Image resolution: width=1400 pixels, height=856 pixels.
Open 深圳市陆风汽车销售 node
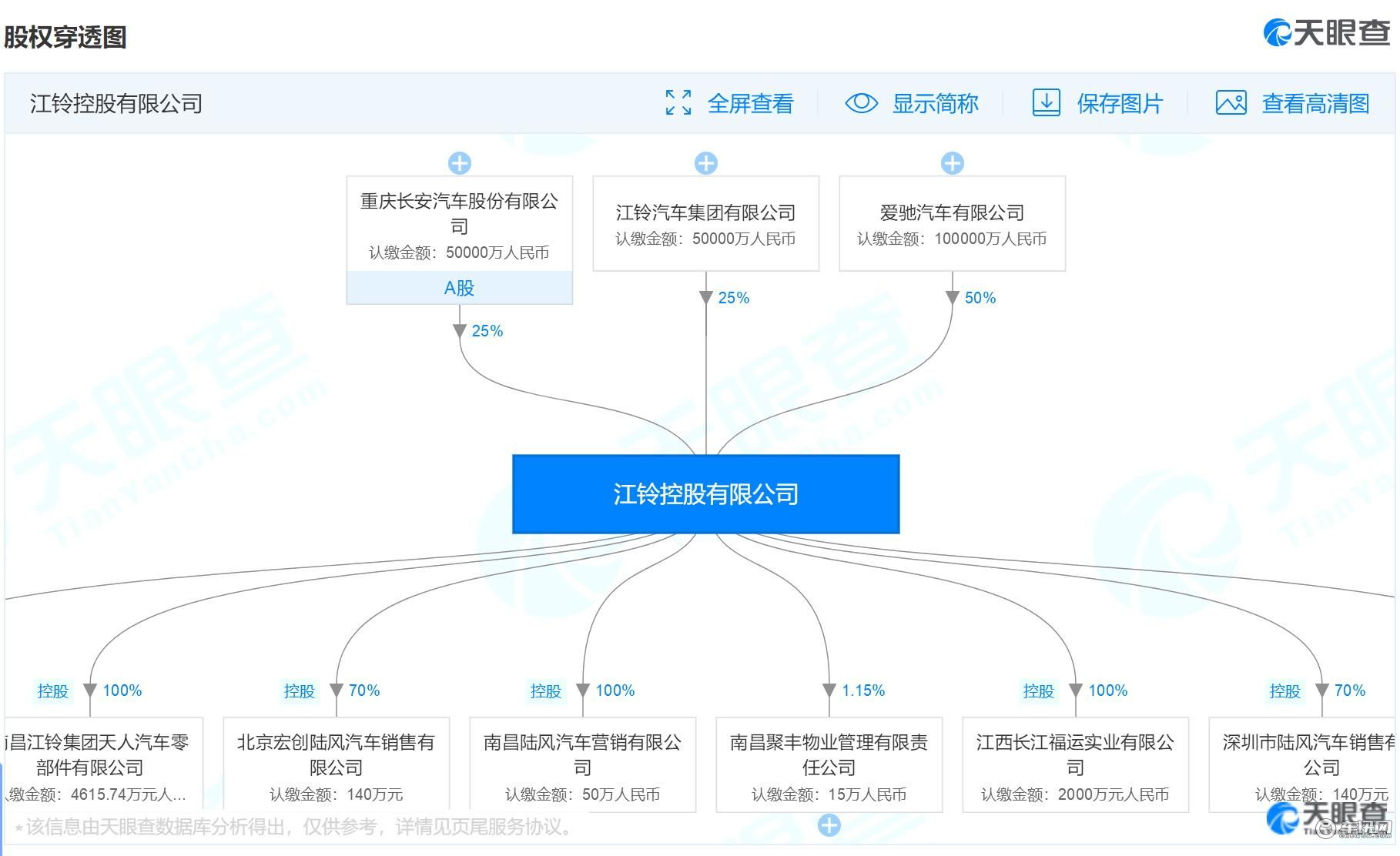(1303, 765)
